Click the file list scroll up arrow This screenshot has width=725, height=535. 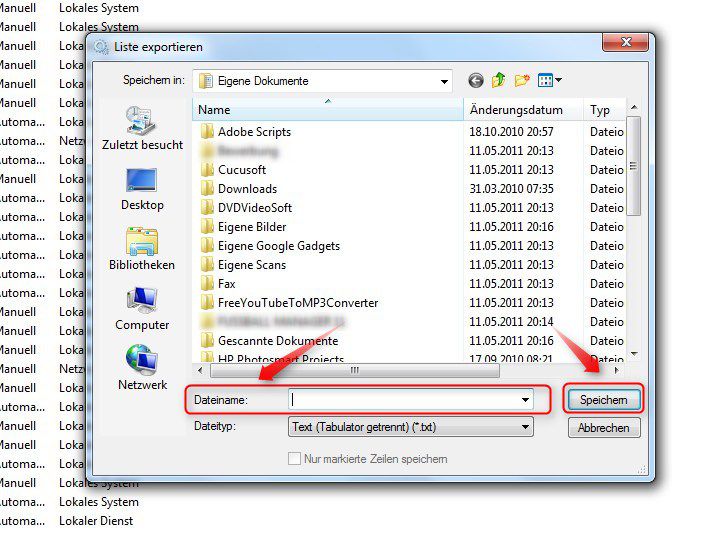coord(634,107)
